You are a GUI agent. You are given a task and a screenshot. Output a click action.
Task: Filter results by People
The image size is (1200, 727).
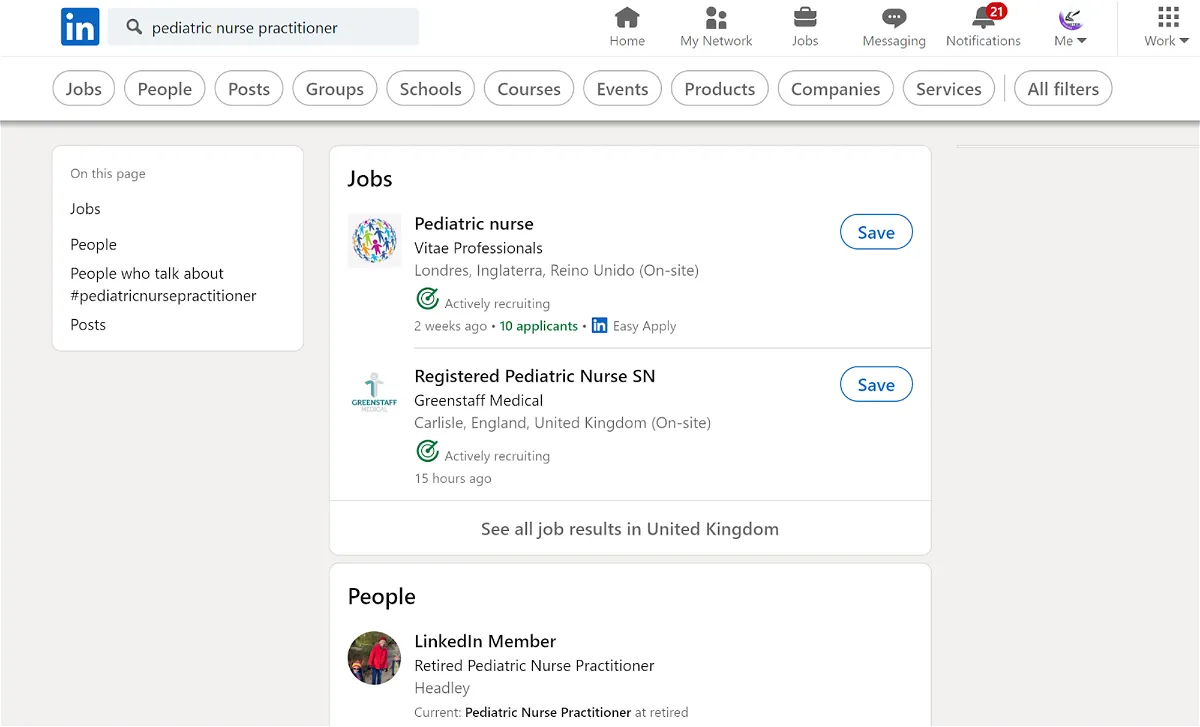pyautogui.click(x=165, y=89)
